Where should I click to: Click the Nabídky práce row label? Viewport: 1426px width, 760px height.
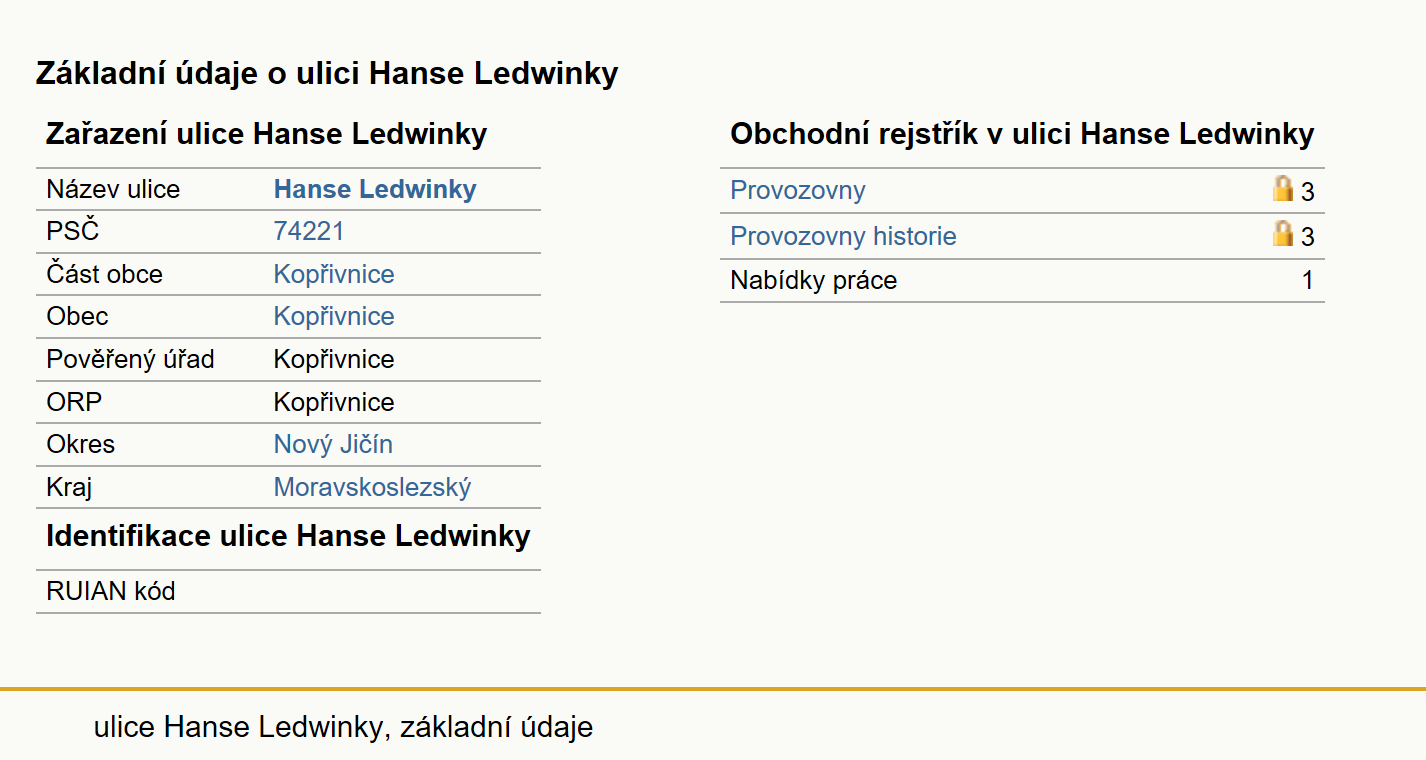[814, 281]
